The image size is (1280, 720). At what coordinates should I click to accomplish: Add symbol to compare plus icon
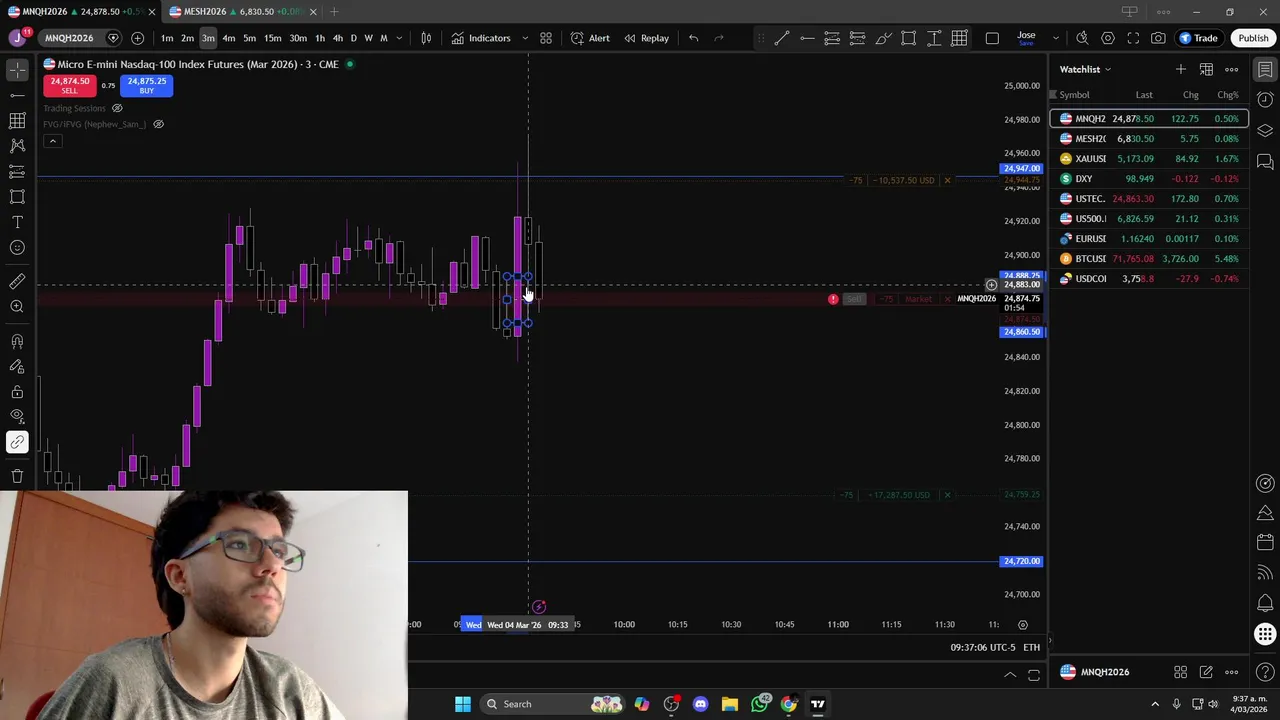coord(137,38)
